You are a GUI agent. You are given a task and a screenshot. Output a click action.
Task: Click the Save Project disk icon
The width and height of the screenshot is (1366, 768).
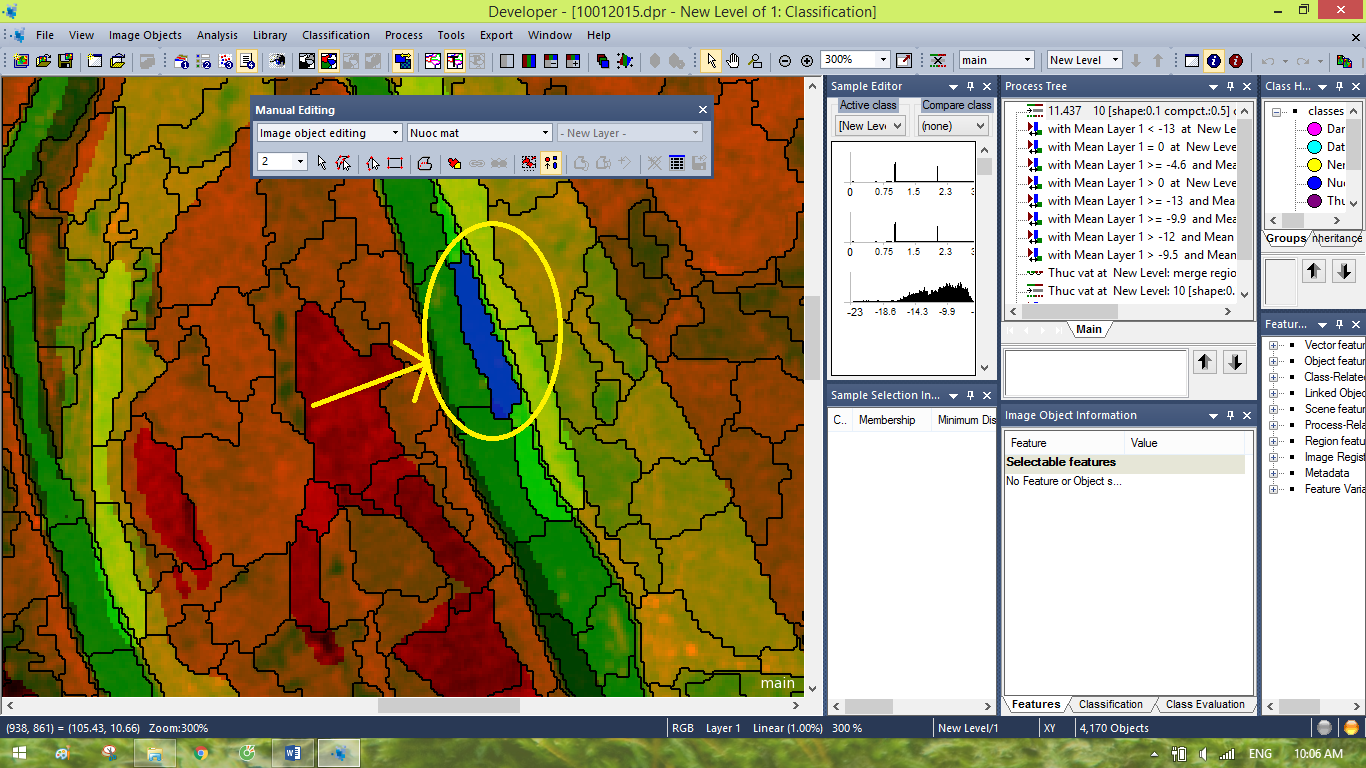pyautogui.click(x=65, y=60)
